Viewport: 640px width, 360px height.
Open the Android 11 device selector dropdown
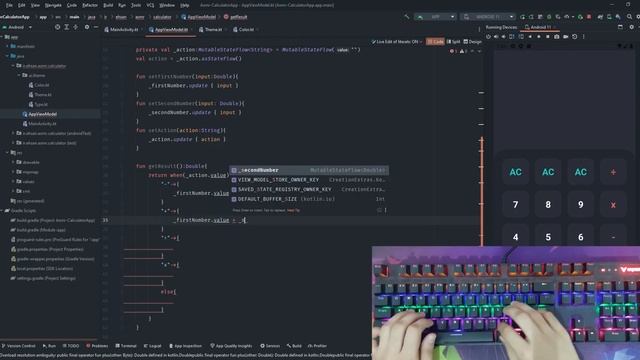pos(488,17)
